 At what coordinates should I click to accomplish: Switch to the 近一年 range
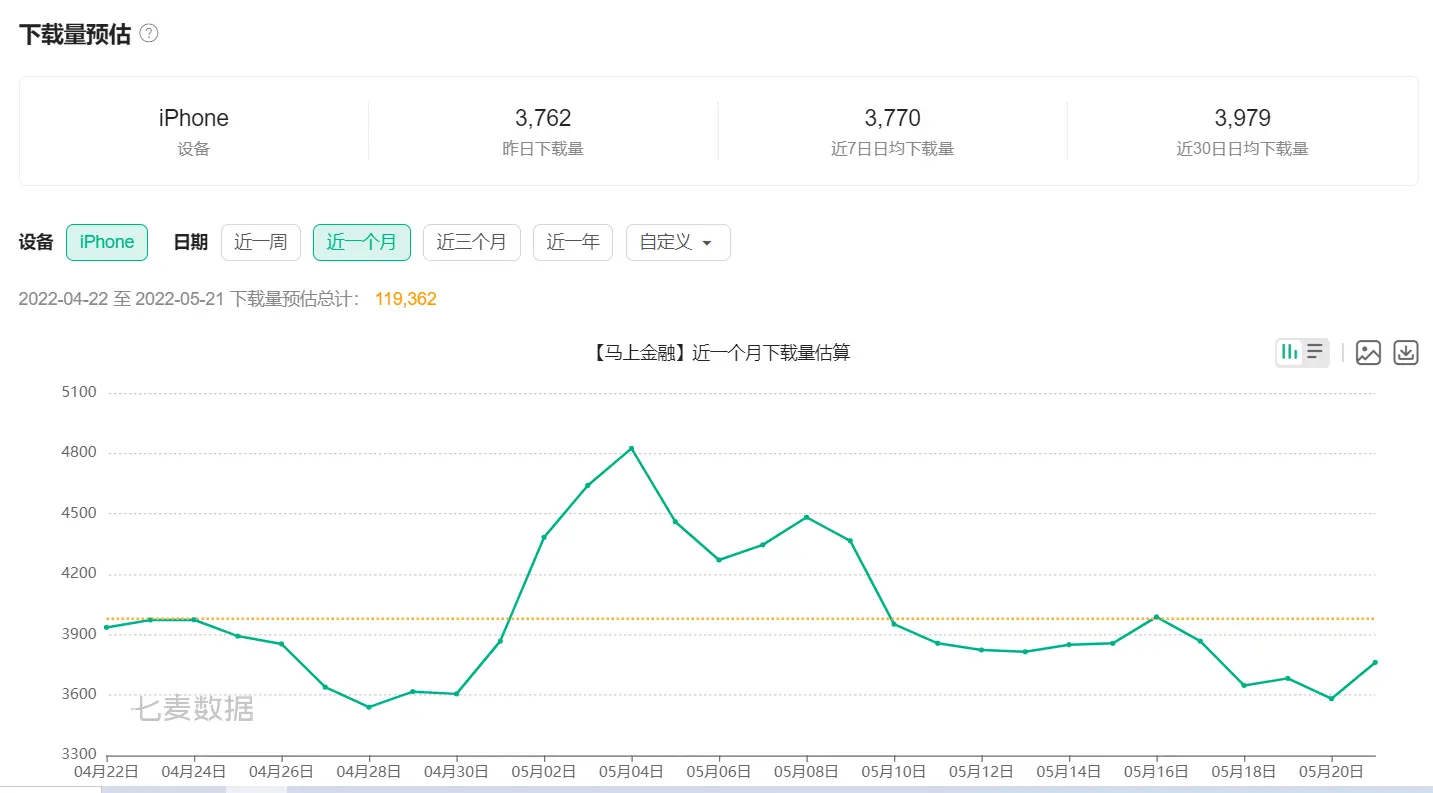coord(572,242)
